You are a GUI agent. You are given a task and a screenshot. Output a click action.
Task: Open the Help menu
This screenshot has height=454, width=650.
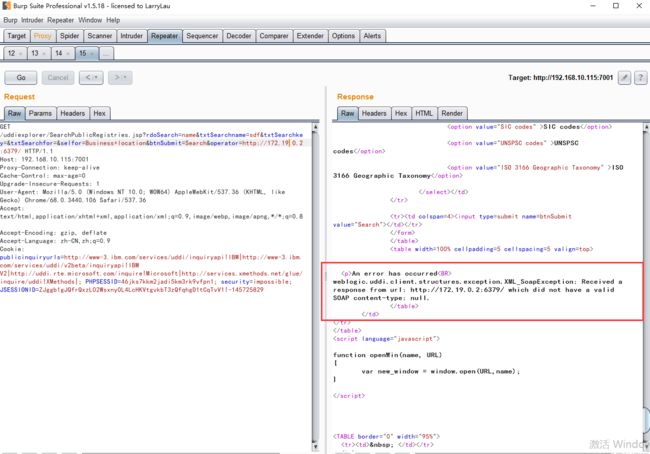113,20
